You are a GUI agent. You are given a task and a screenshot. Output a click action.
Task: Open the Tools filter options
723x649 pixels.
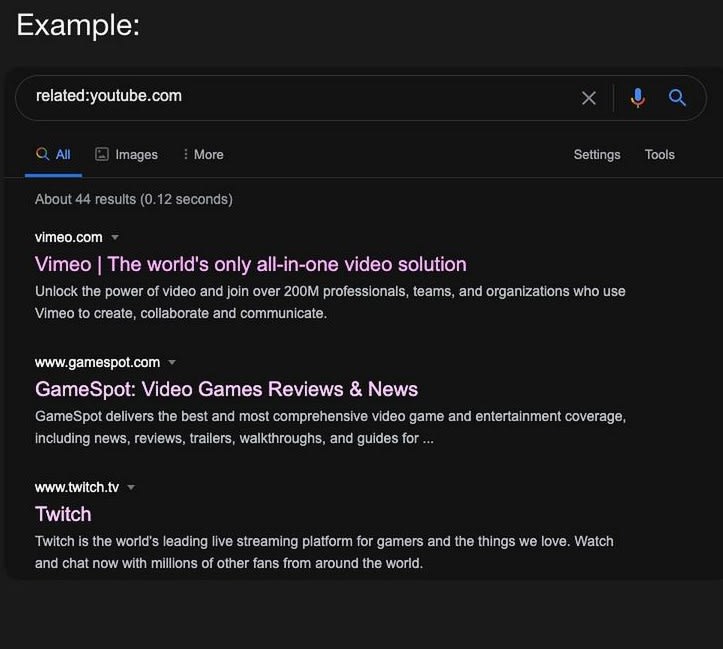coord(659,154)
